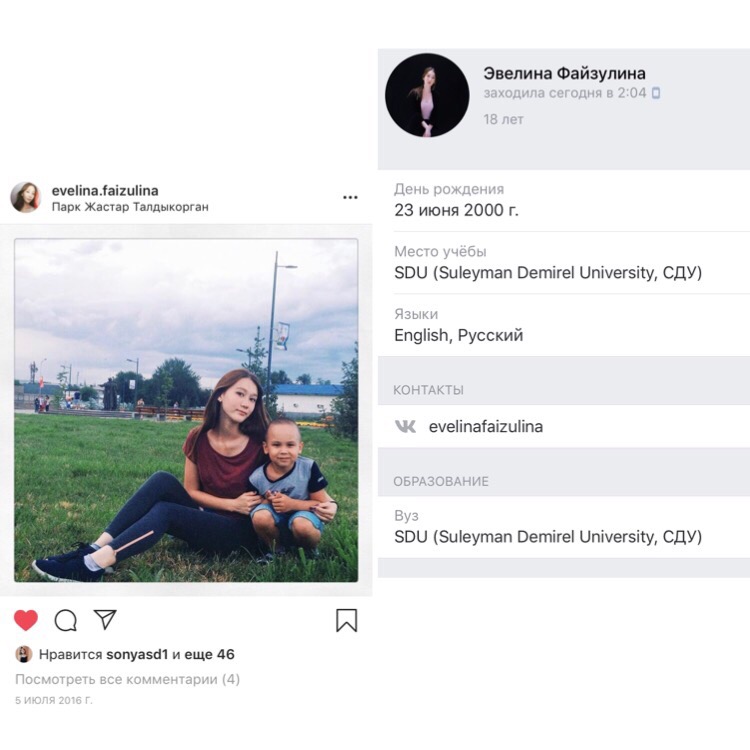Open the three-dot post options menu
The height and width of the screenshot is (750, 750).
pyautogui.click(x=350, y=198)
